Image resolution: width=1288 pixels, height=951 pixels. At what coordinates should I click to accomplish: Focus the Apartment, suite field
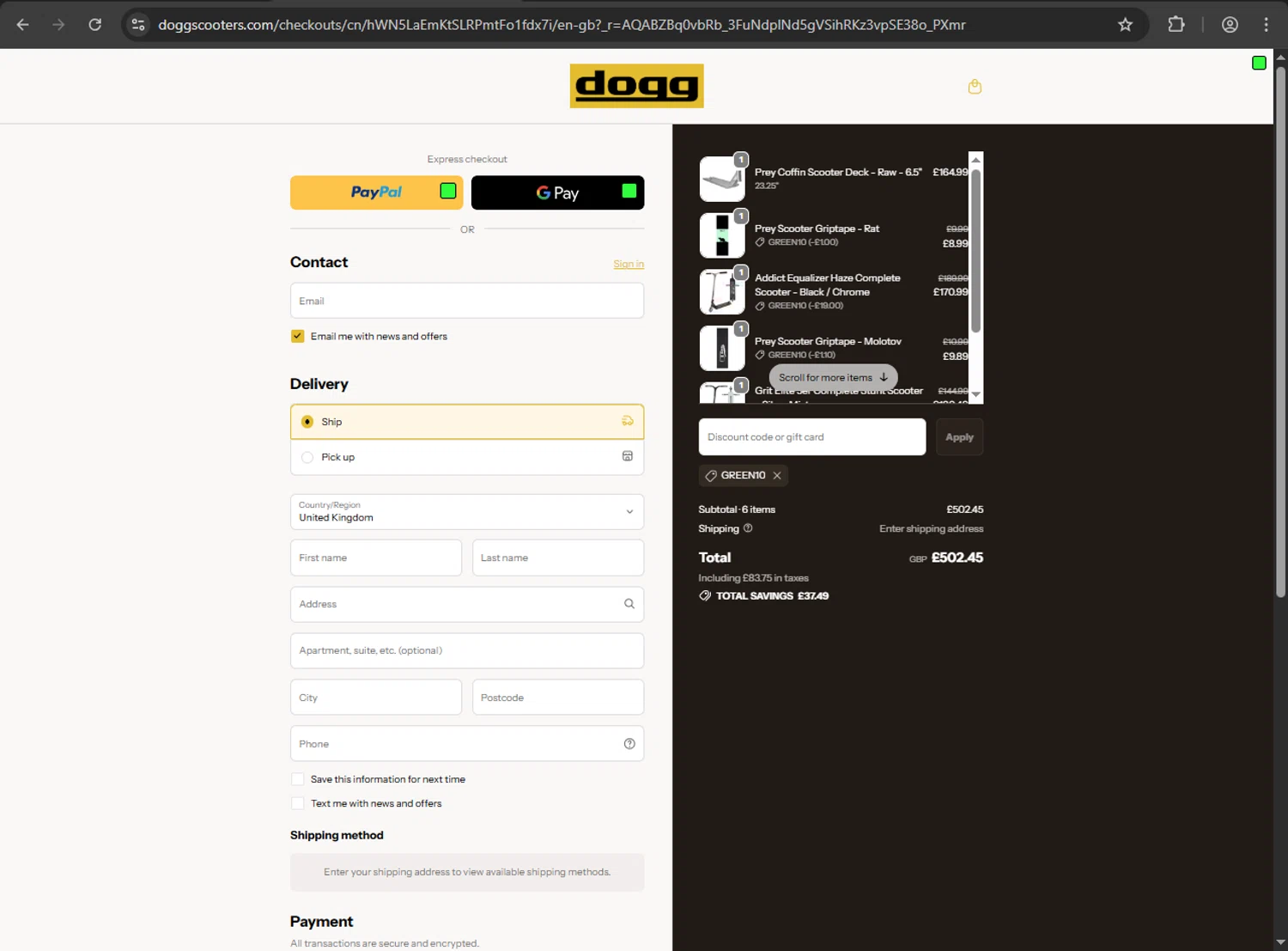467,650
